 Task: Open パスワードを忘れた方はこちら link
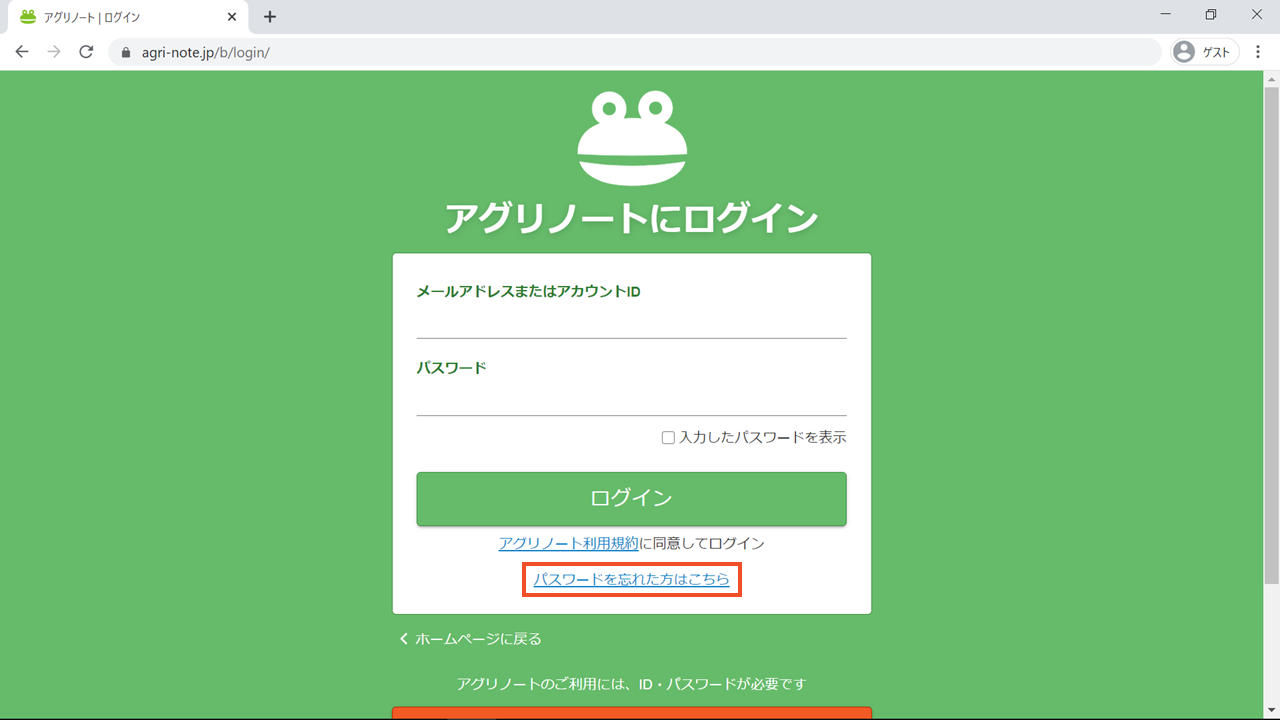(x=631, y=579)
